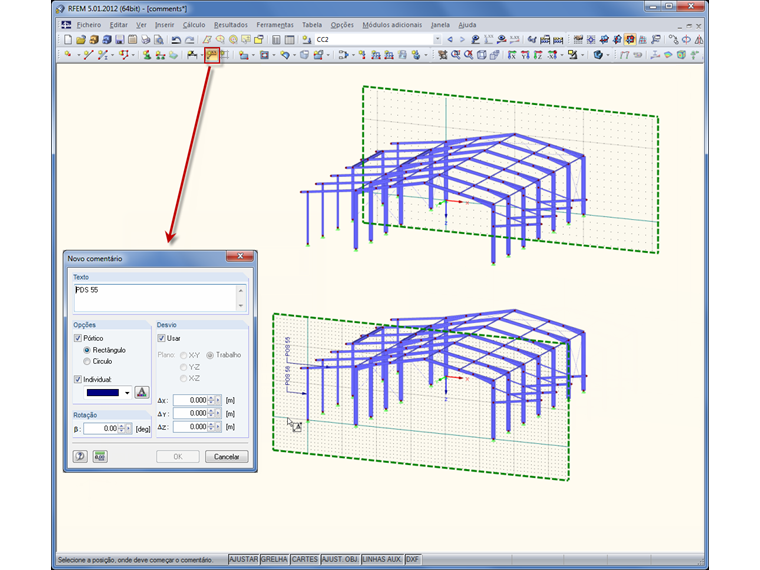Image resolution: width=760 pixels, height=570 pixels.
Task: Click the units and decimals icon
Action: point(100,456)
